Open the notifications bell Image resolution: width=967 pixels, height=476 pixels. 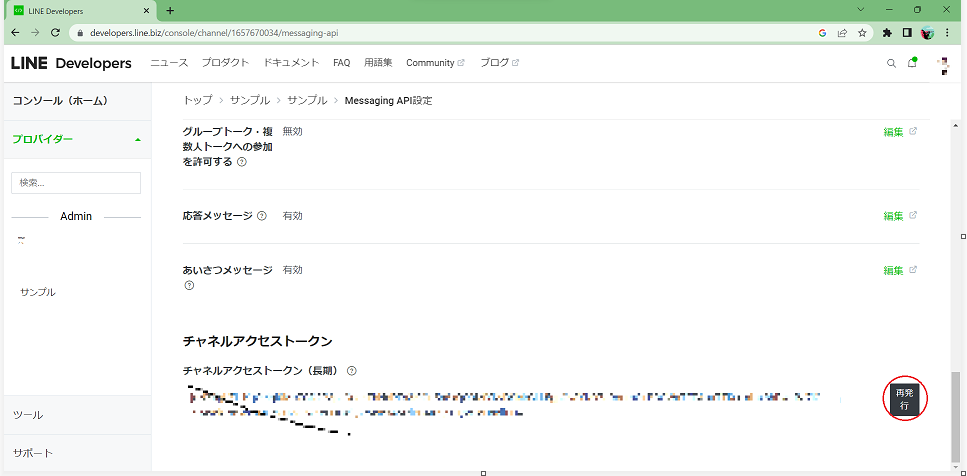click(x=911, y=62)
